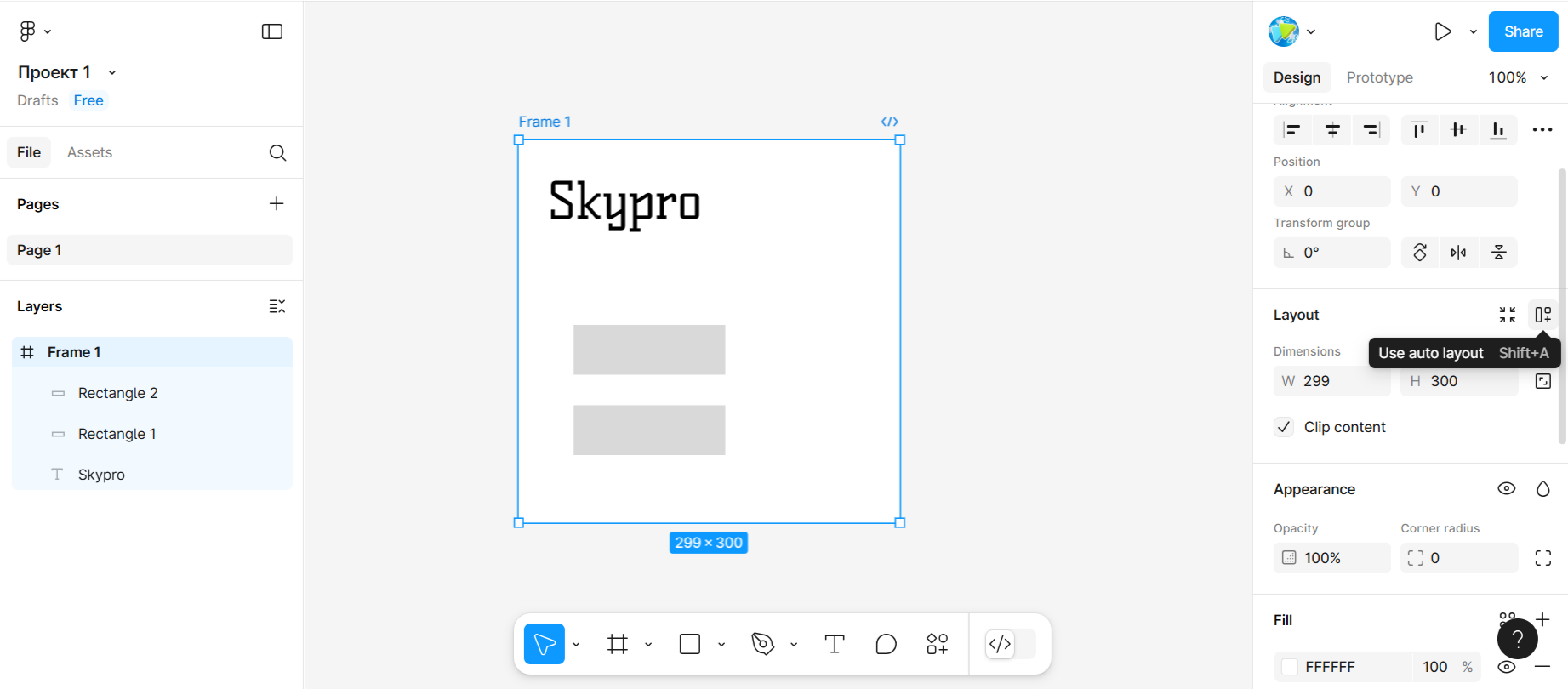This screenshot has height=689, width=1568.
Task: Switch to the Assets tab
Action: click(89, 152)
